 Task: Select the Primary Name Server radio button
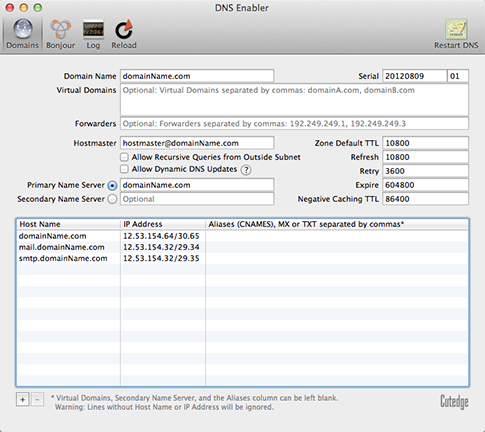[112, 185]
